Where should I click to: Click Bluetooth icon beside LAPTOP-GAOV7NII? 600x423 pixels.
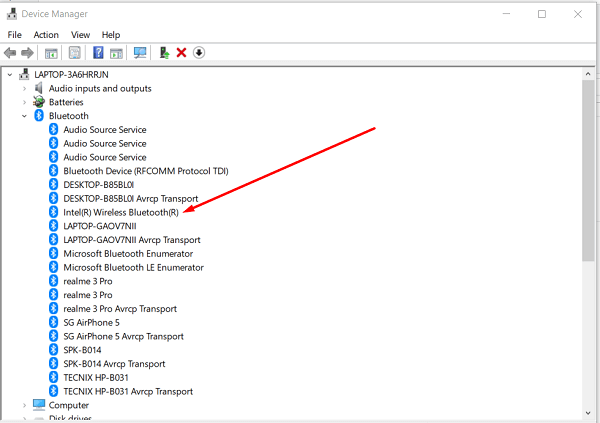click(54, 226)
